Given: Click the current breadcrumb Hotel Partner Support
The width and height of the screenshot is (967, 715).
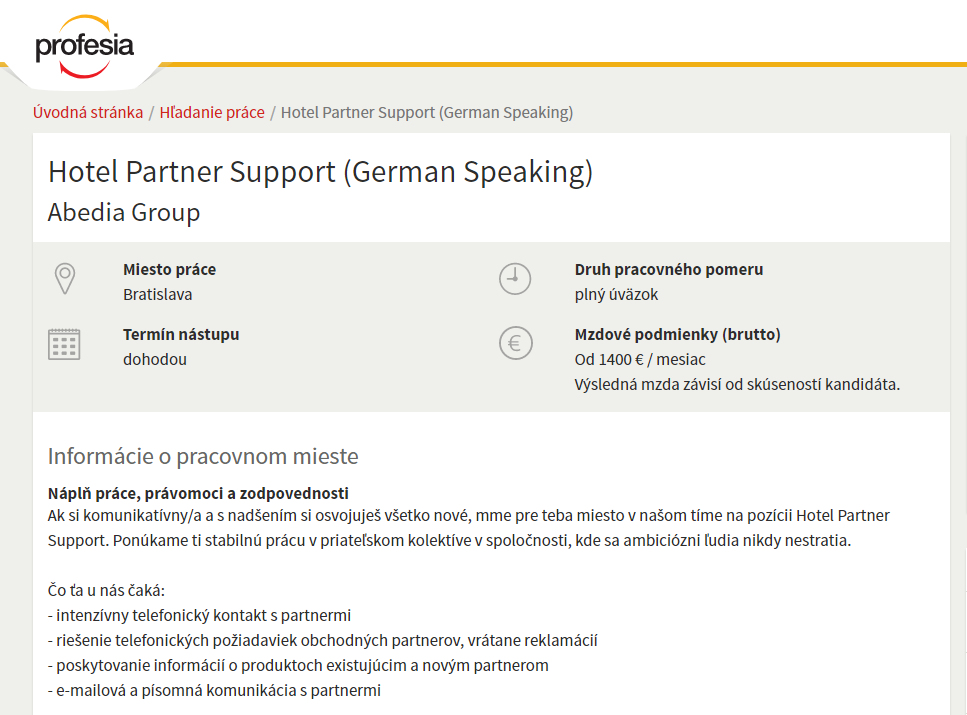Looking at the screenshot, I should [x=427, y=112].
